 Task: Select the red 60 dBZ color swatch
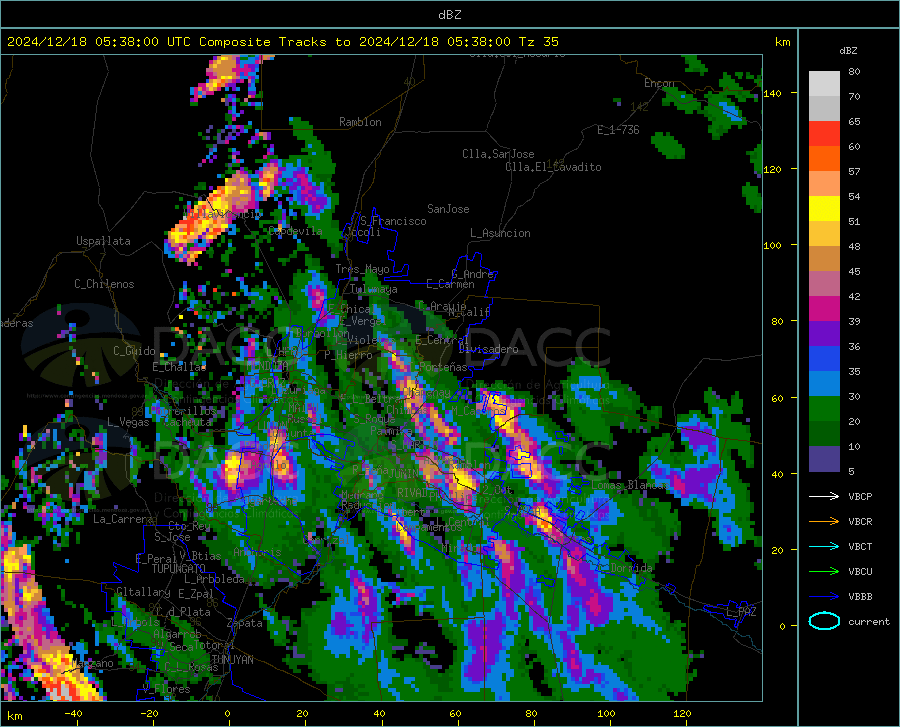click(x=824, y=134)
